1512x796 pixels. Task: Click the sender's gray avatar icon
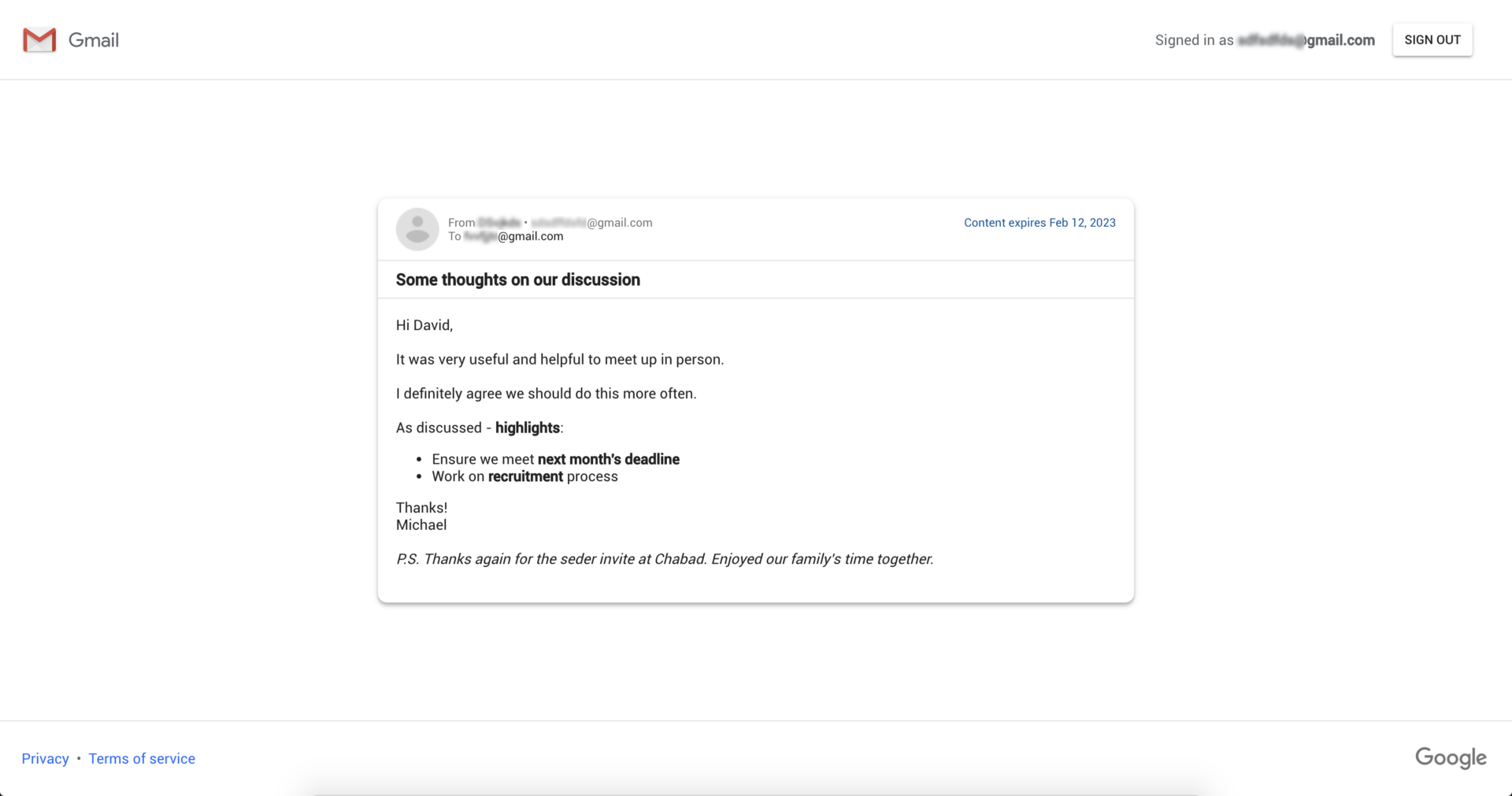(x=417, y=229)
